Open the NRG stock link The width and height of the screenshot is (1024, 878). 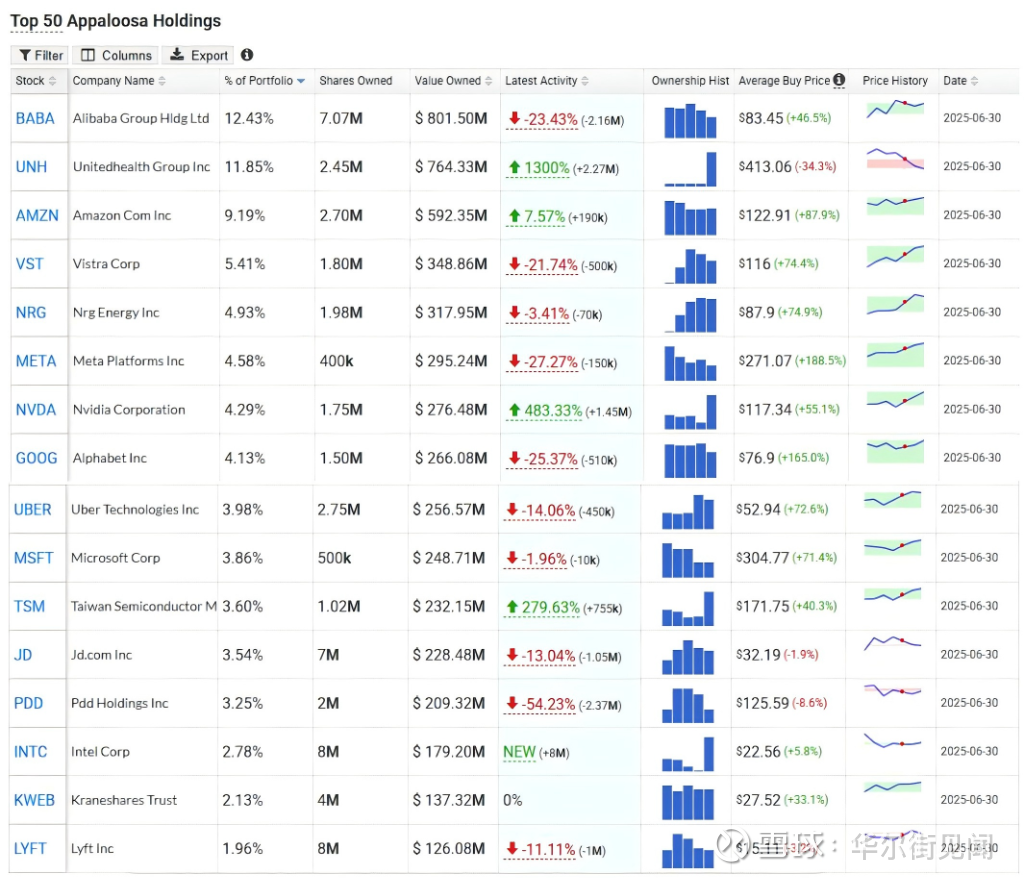click(31, 312)
